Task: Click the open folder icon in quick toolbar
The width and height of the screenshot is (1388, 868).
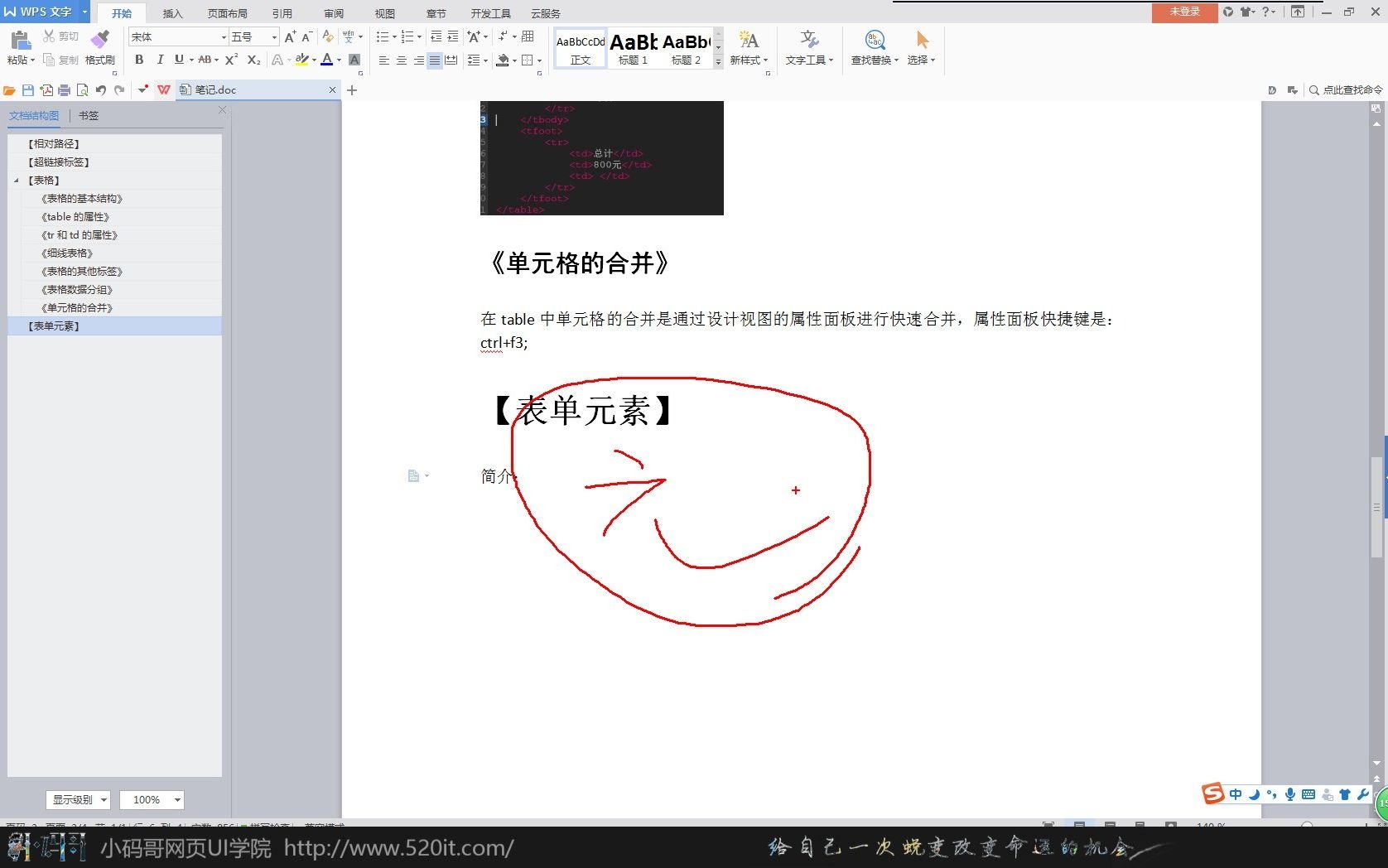Action: point(10,89)
